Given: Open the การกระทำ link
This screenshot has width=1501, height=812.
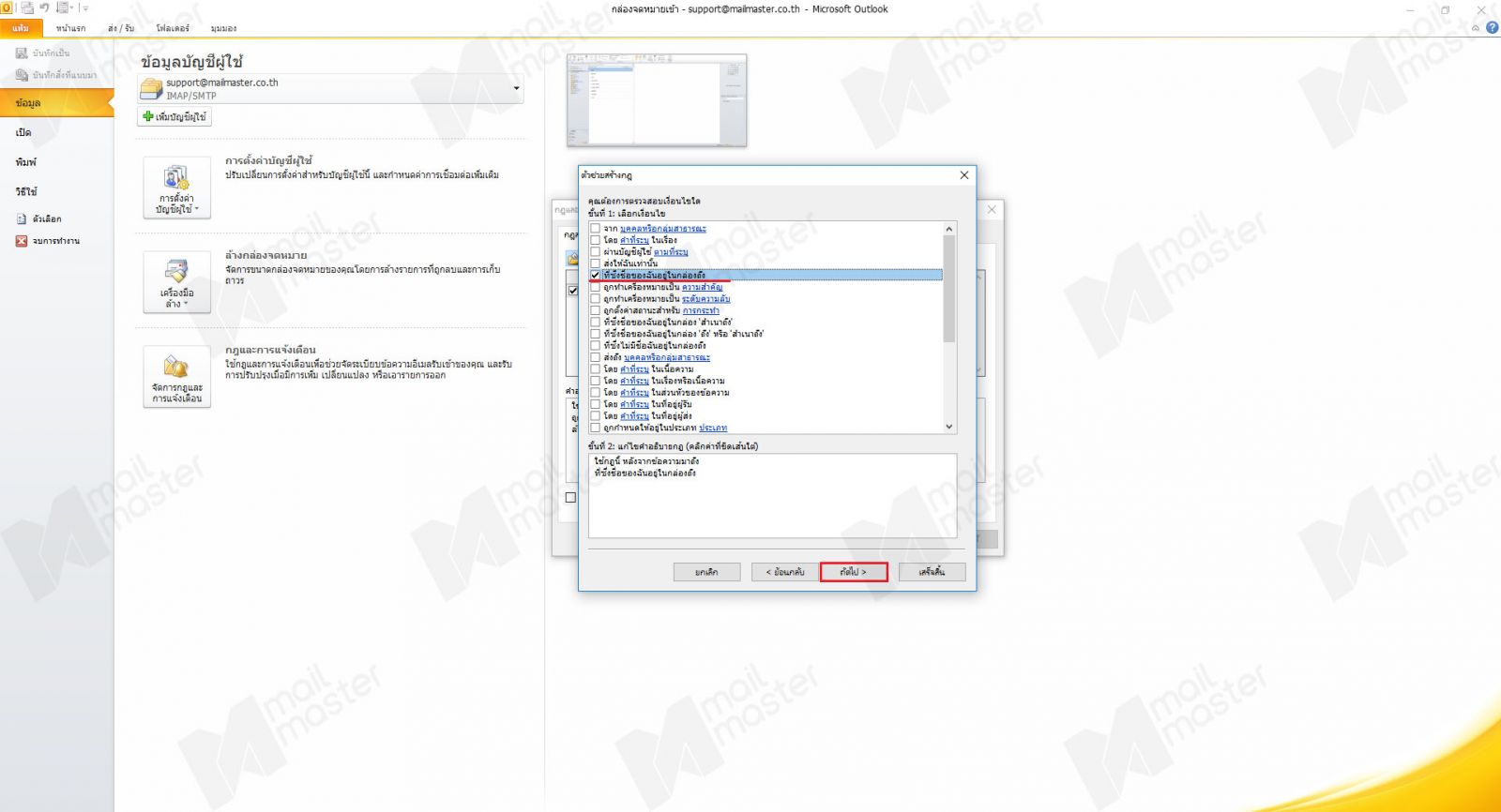Looking at the screenshot, I should (x=701, y=310).
